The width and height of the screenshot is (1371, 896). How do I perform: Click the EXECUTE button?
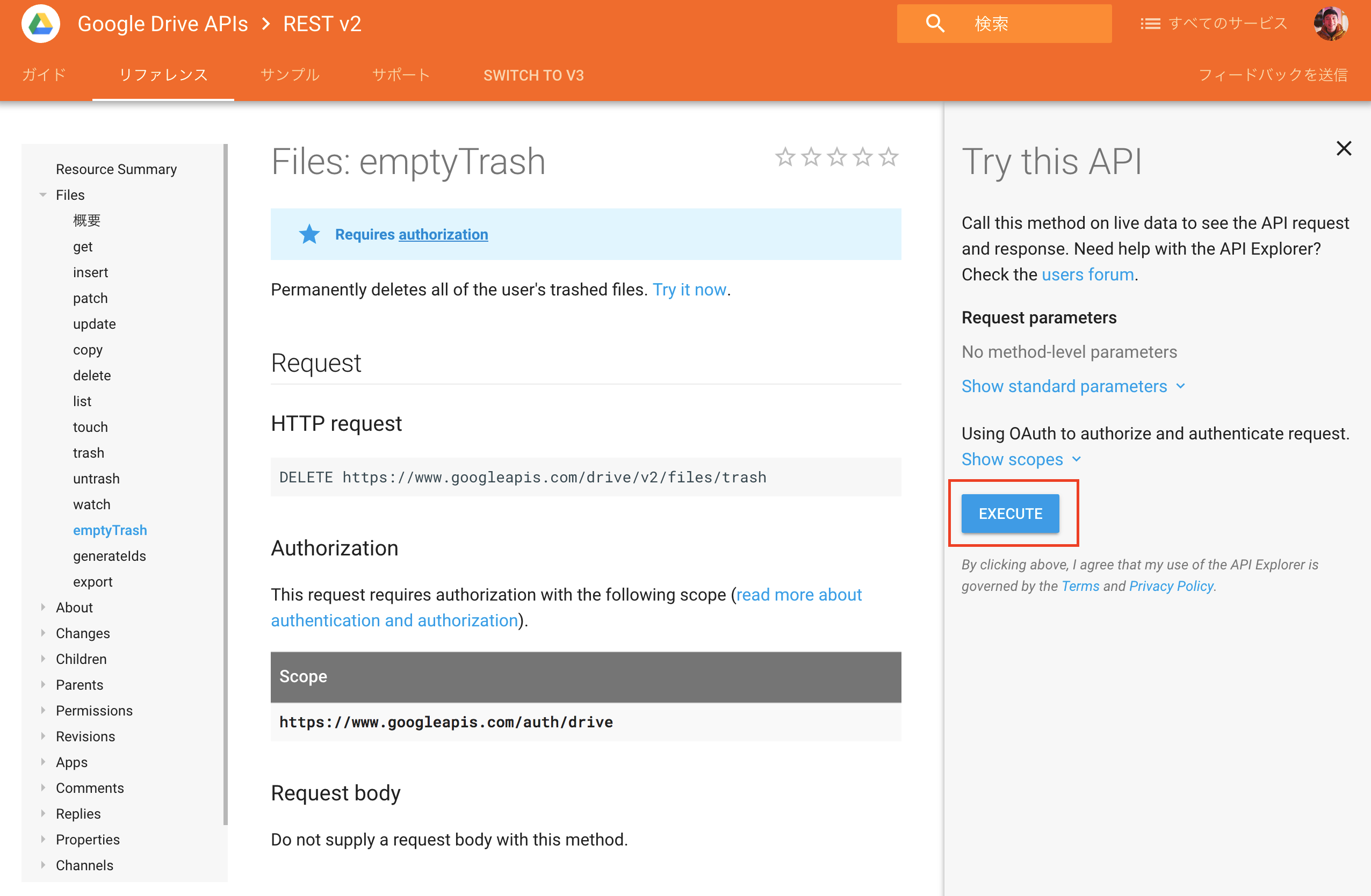coord(1011,514)
